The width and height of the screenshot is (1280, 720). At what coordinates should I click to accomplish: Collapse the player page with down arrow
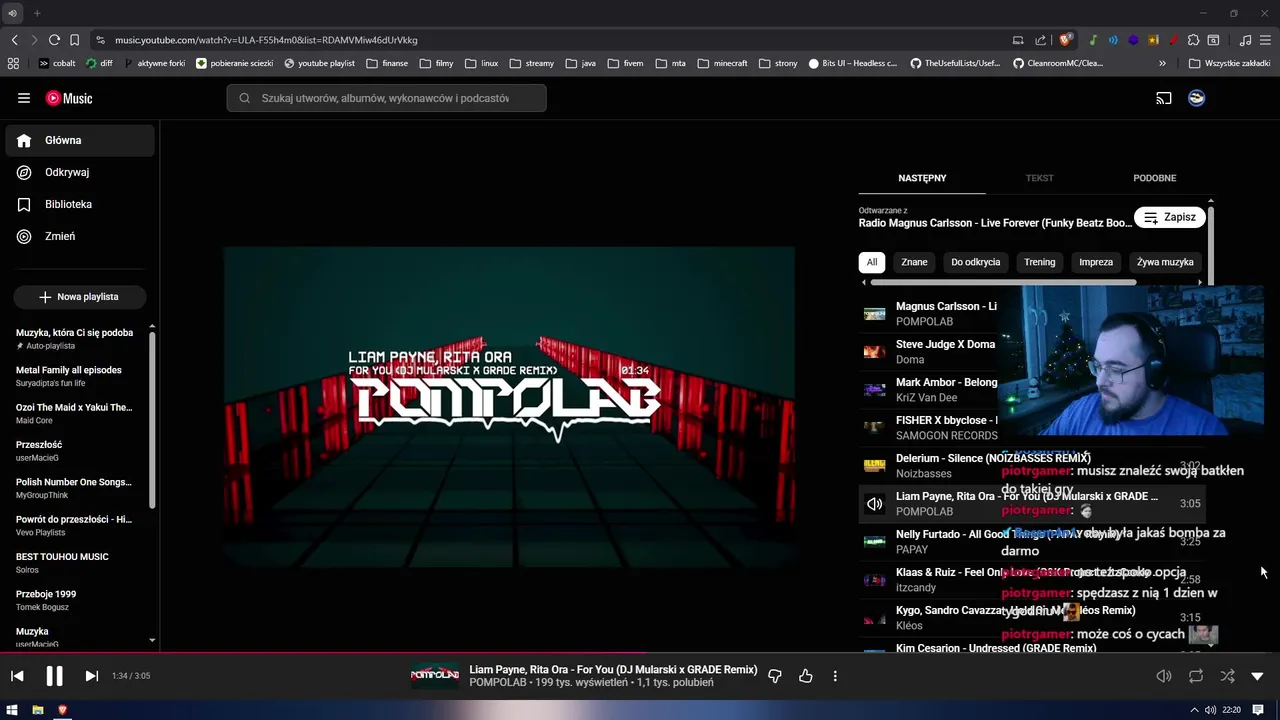tap(1258, 676)
